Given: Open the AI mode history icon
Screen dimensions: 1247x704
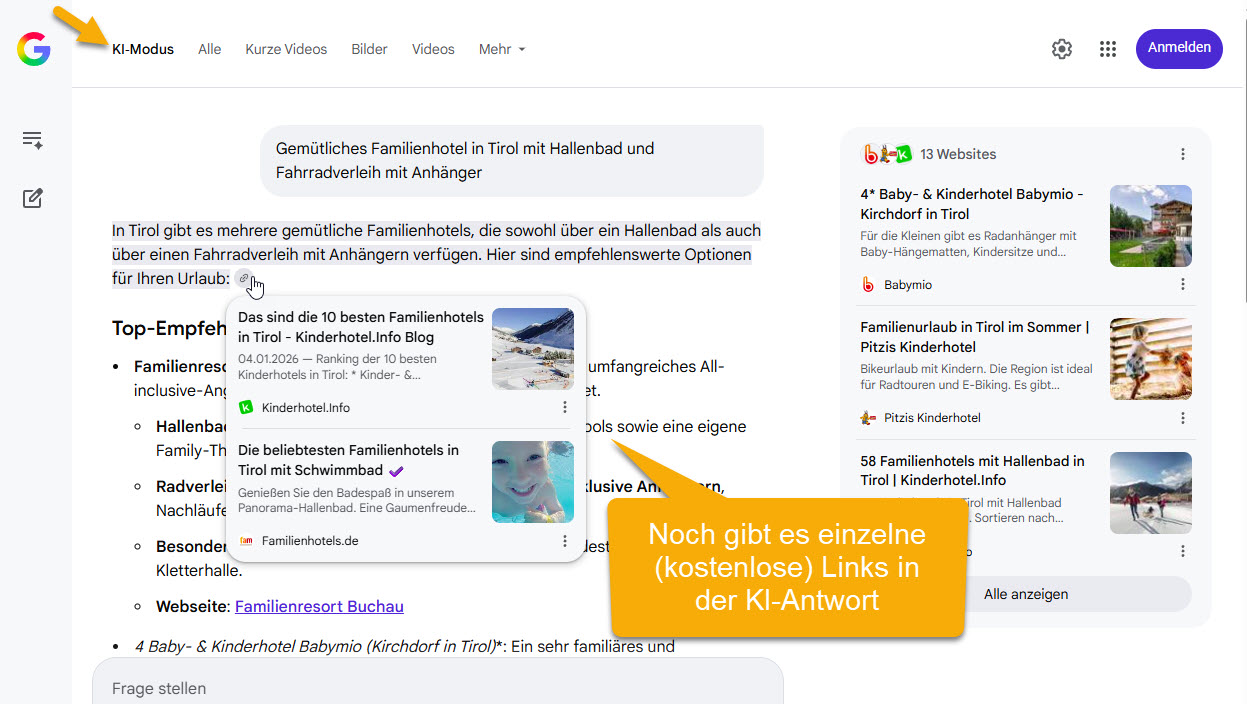Looking at the screenshot, I should tap(33, 140).
